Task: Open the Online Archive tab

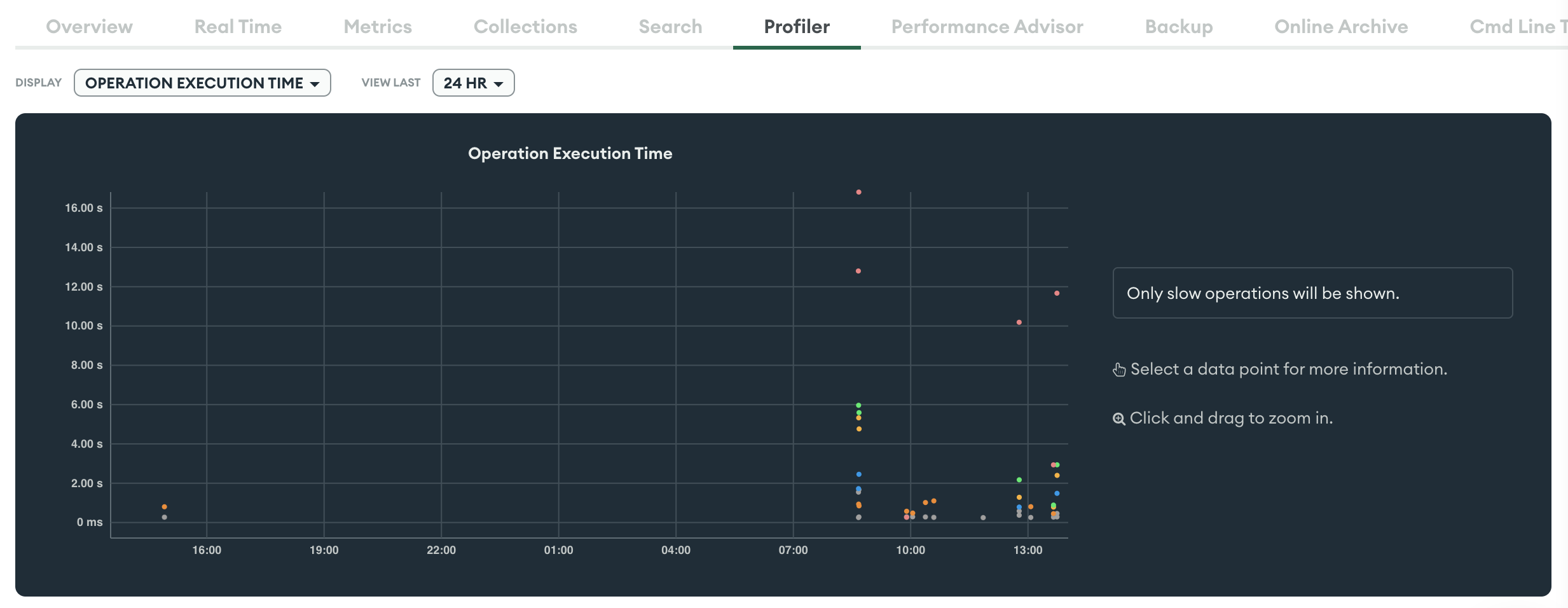Action: point(1341,27)
